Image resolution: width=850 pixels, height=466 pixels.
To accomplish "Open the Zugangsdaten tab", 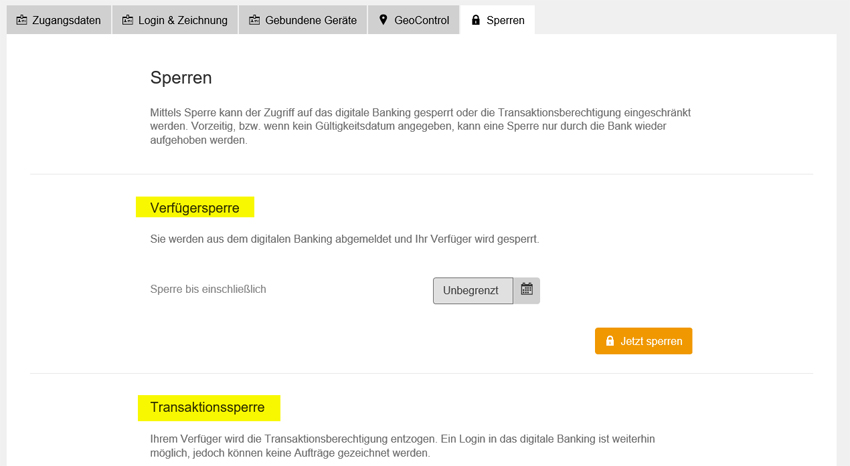I will [59, 20].
